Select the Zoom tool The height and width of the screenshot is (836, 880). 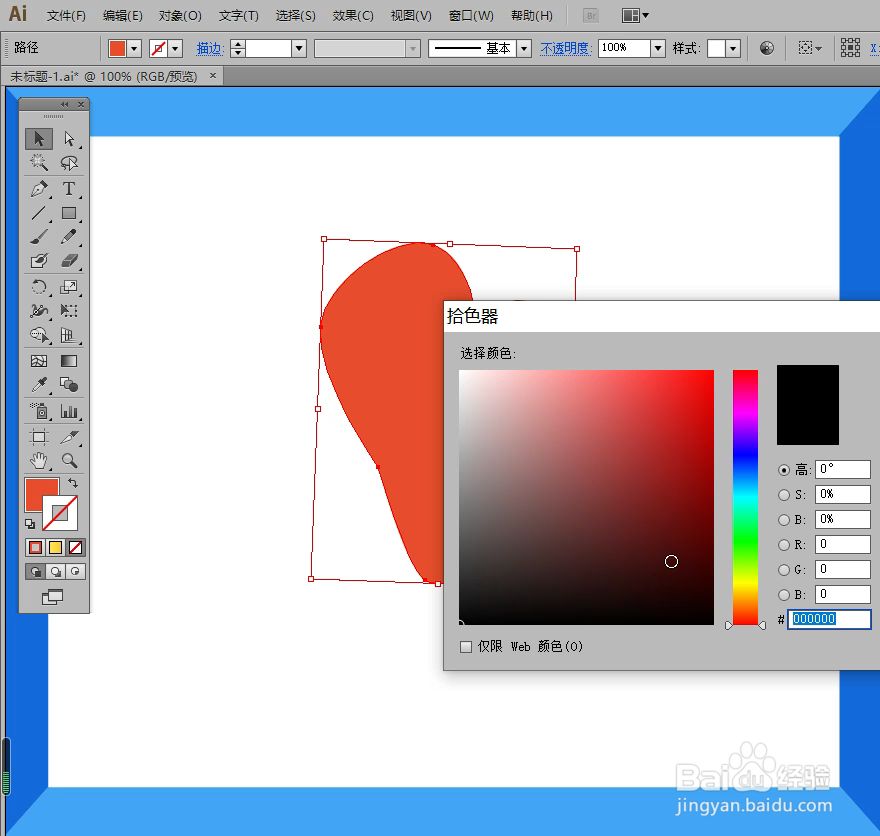69,461
